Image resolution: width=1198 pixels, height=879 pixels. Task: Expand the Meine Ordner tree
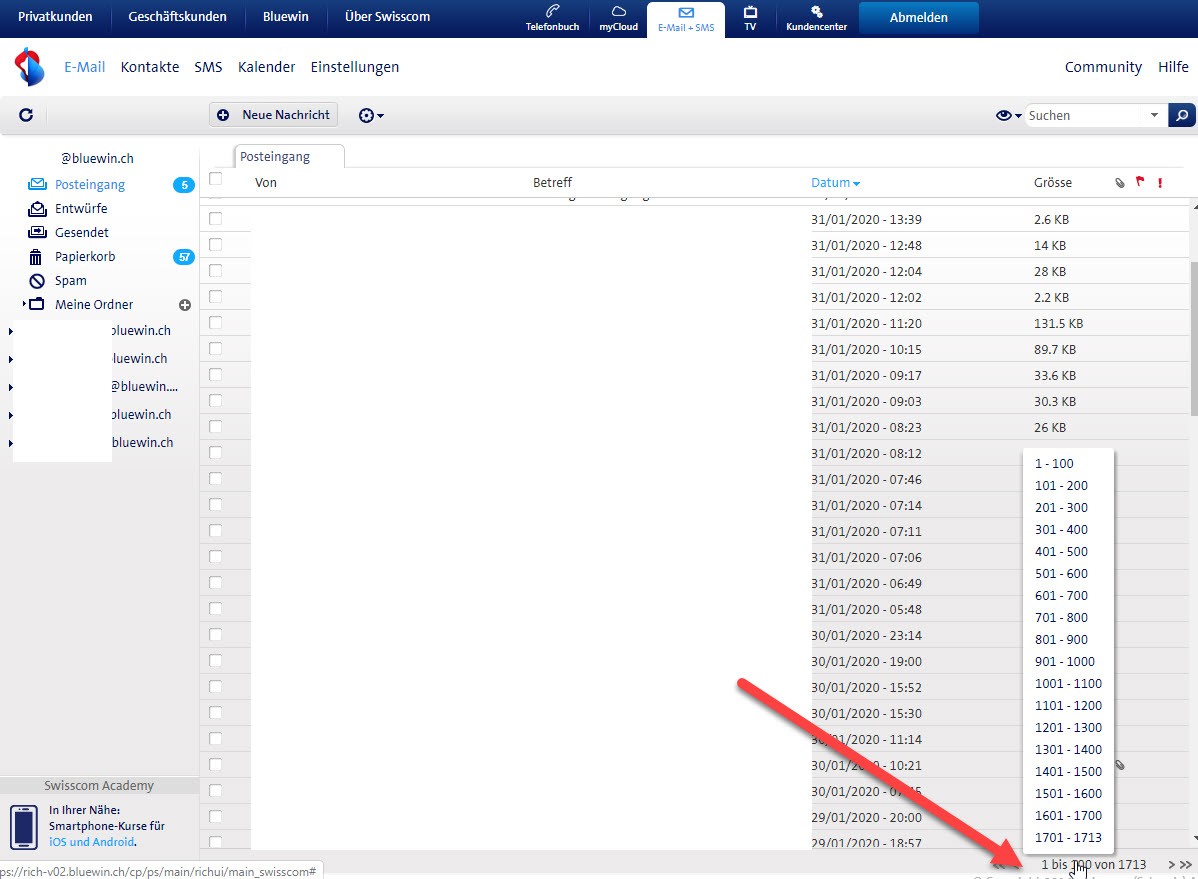tap(24, 304)
